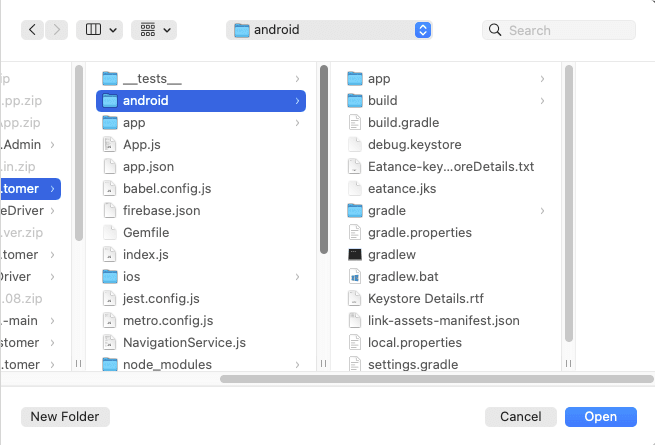The height and width of the screenshot is (445, 655).
Task: Click the Open button
Action: 600,416
